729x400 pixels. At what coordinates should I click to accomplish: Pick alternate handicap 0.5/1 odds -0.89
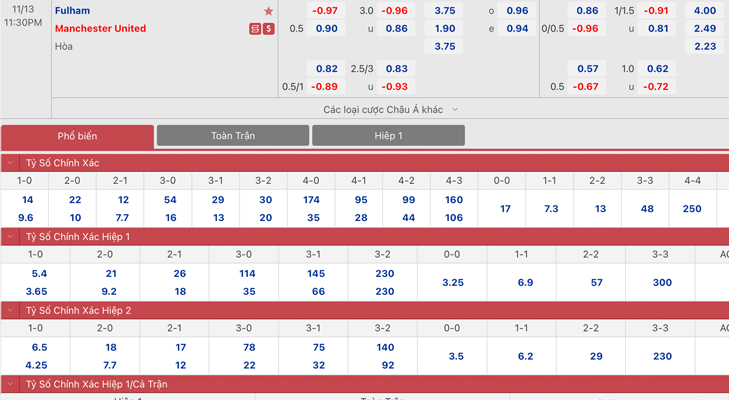coord(325,87)
